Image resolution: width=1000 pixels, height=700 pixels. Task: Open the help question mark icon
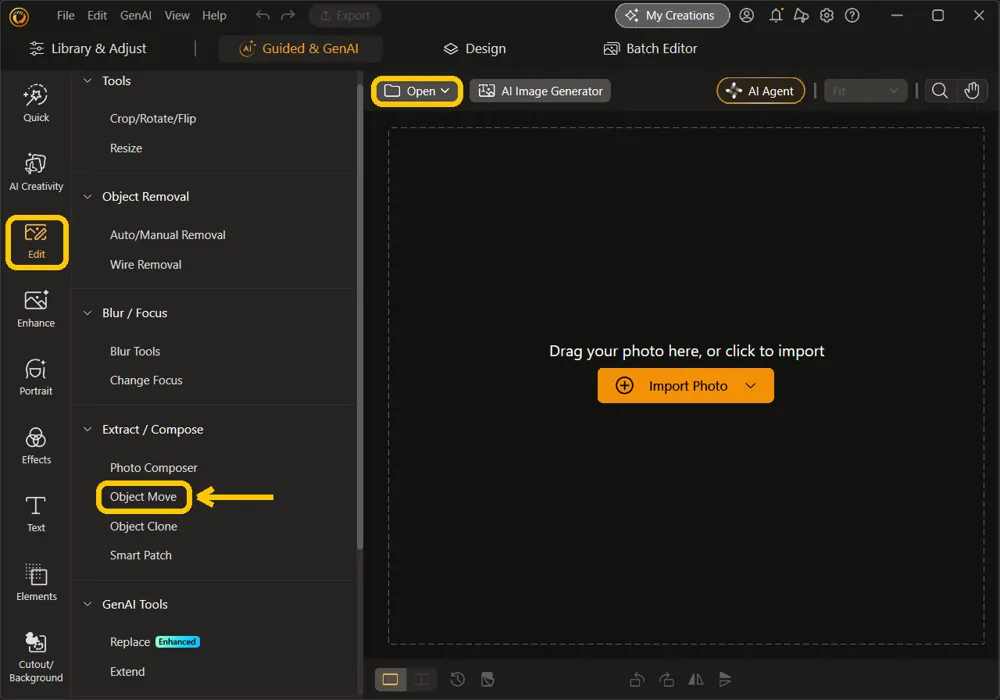852,15
